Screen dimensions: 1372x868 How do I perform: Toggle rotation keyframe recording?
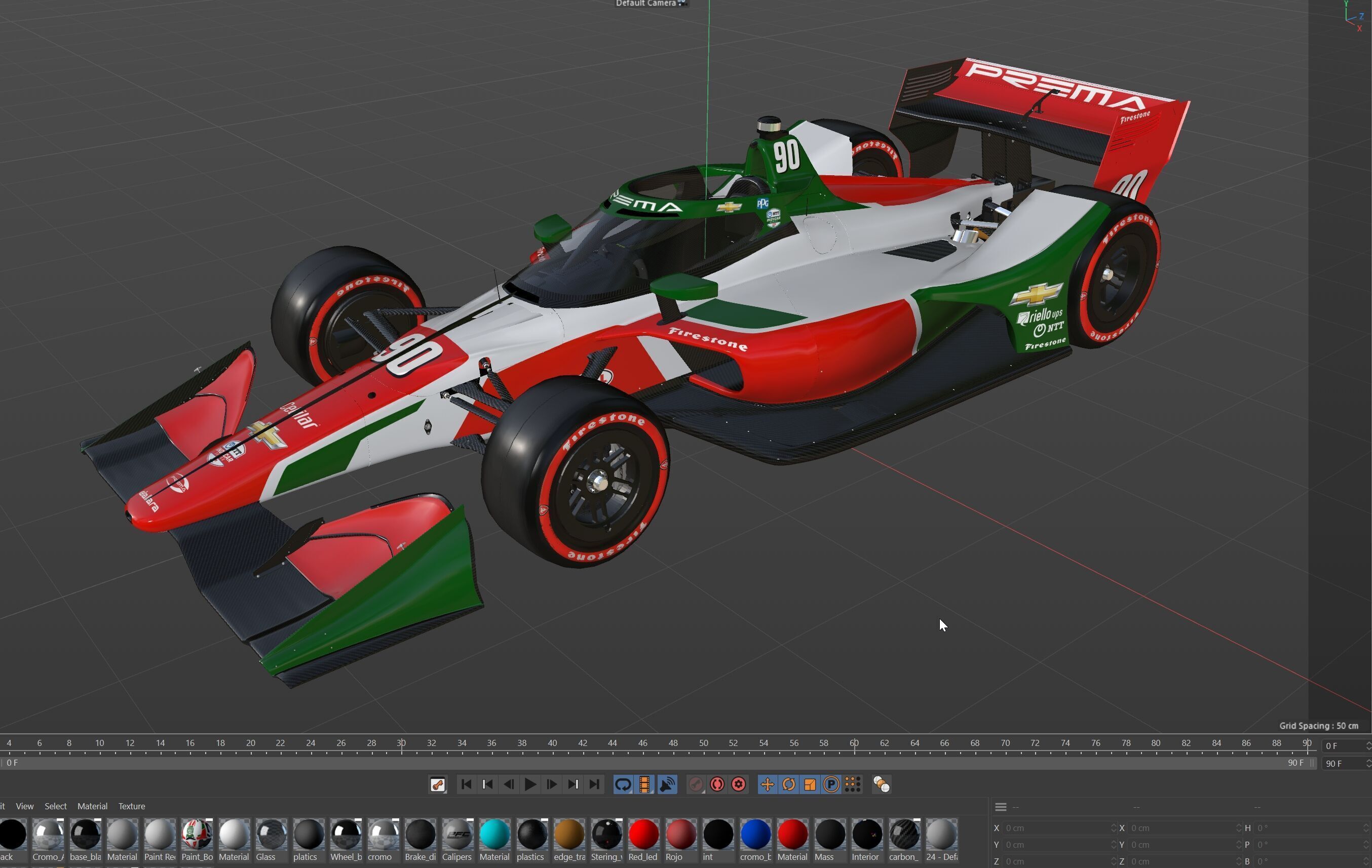point(788,784)
